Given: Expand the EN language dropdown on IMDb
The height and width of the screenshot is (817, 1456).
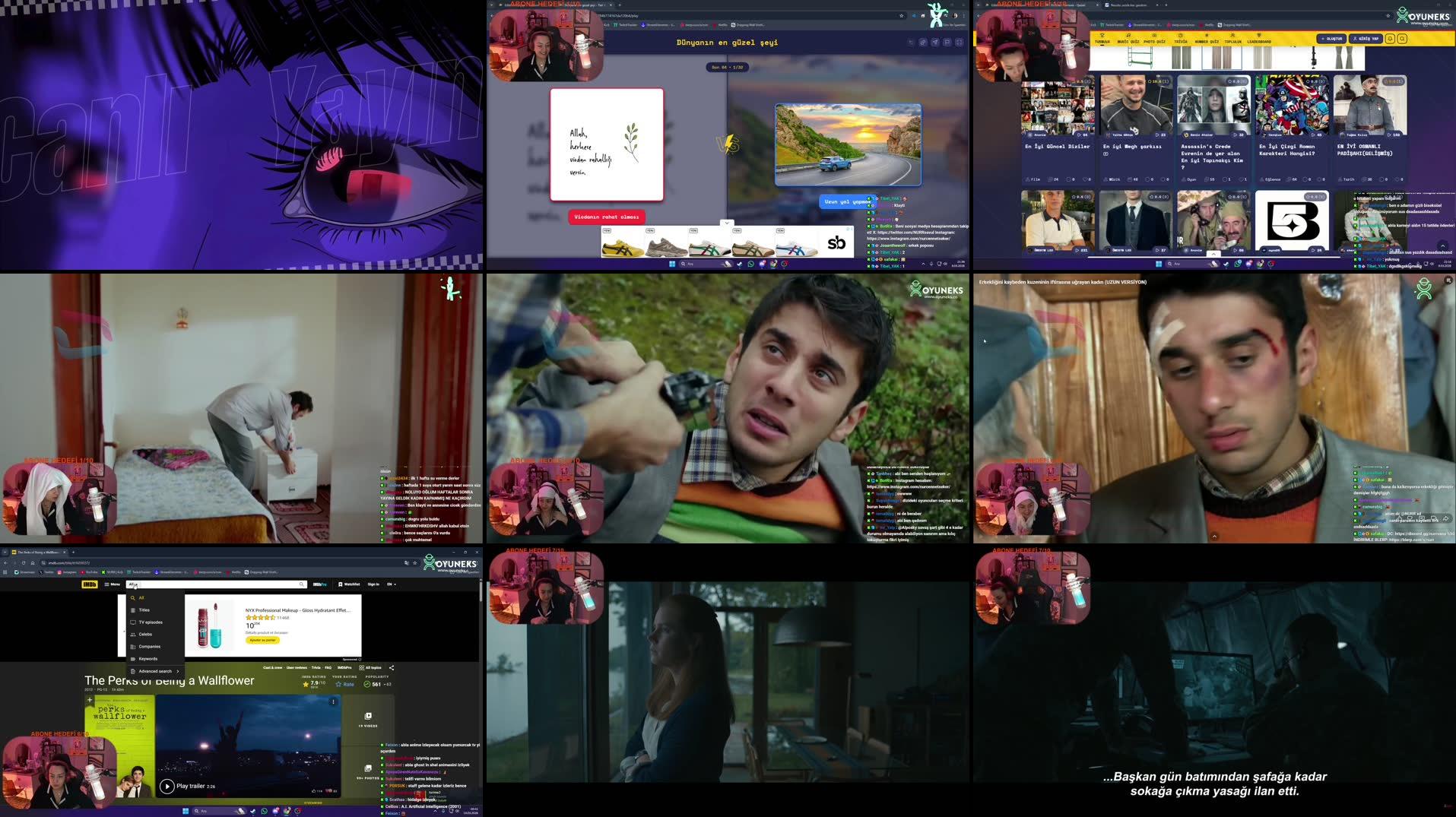Looking at the screenshot, I should (392, 584).
